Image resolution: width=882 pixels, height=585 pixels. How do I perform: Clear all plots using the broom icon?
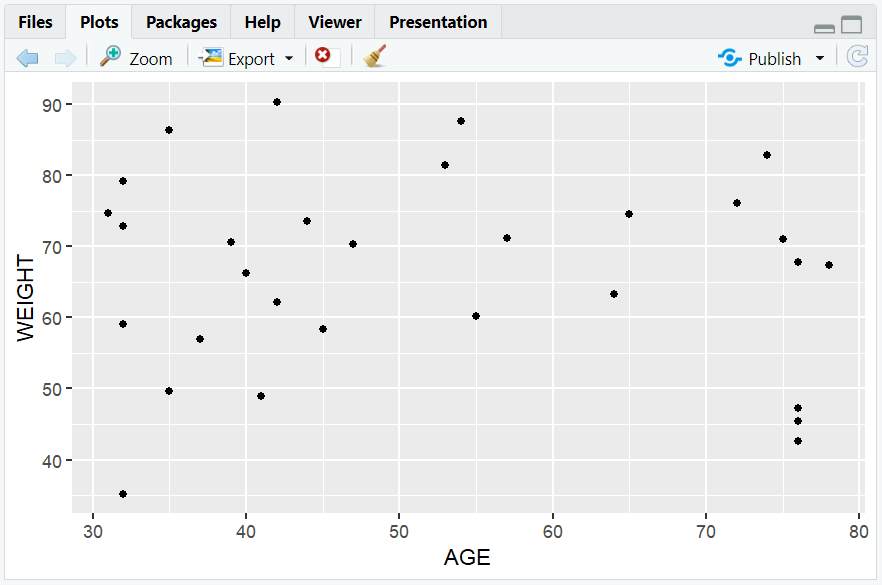373,57
